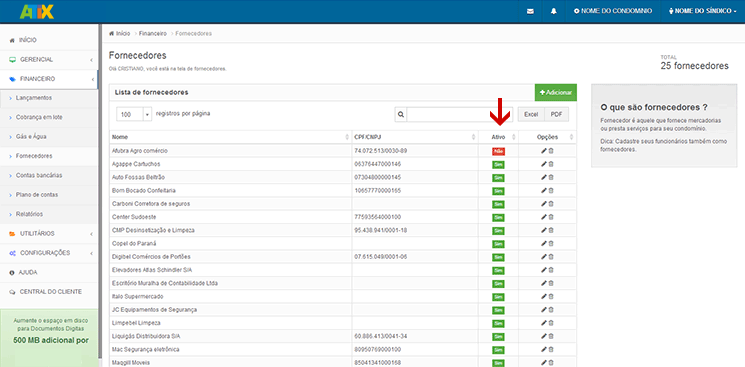Edit JC Equipamentos de Segurança entry

pos(544,310)
